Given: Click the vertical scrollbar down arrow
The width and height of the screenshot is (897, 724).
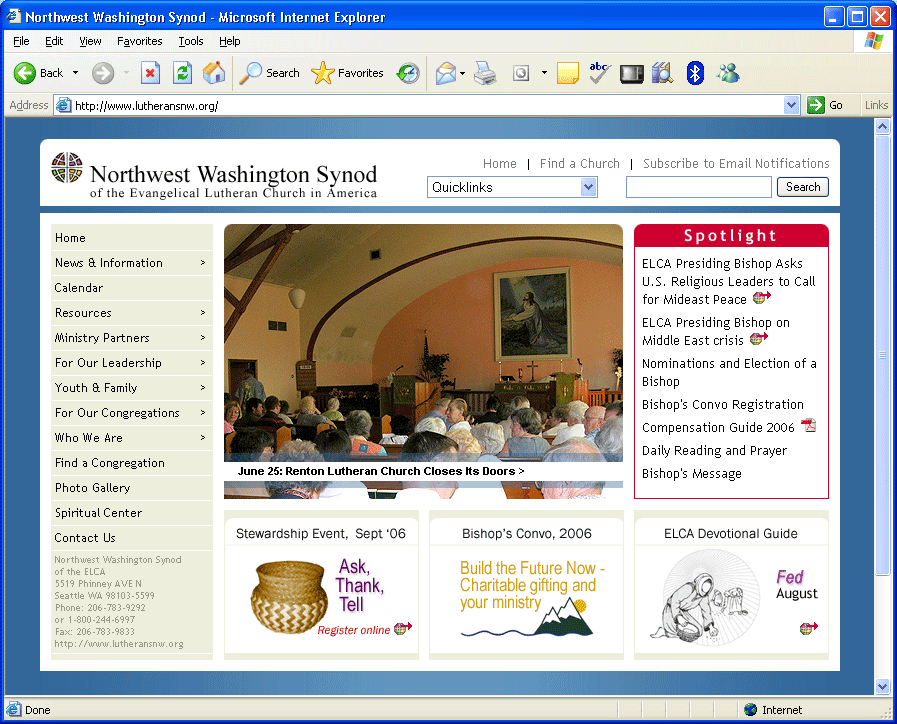Looking at the screenshot, I should pyautogui.click(x=882, y=686).
